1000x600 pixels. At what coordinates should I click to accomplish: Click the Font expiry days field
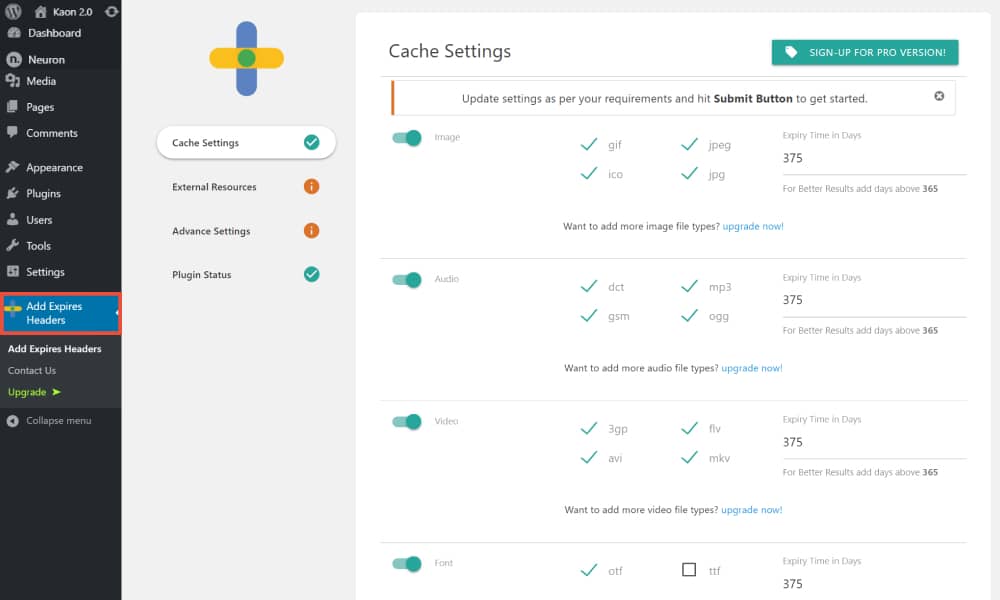(x=874, y=584)
